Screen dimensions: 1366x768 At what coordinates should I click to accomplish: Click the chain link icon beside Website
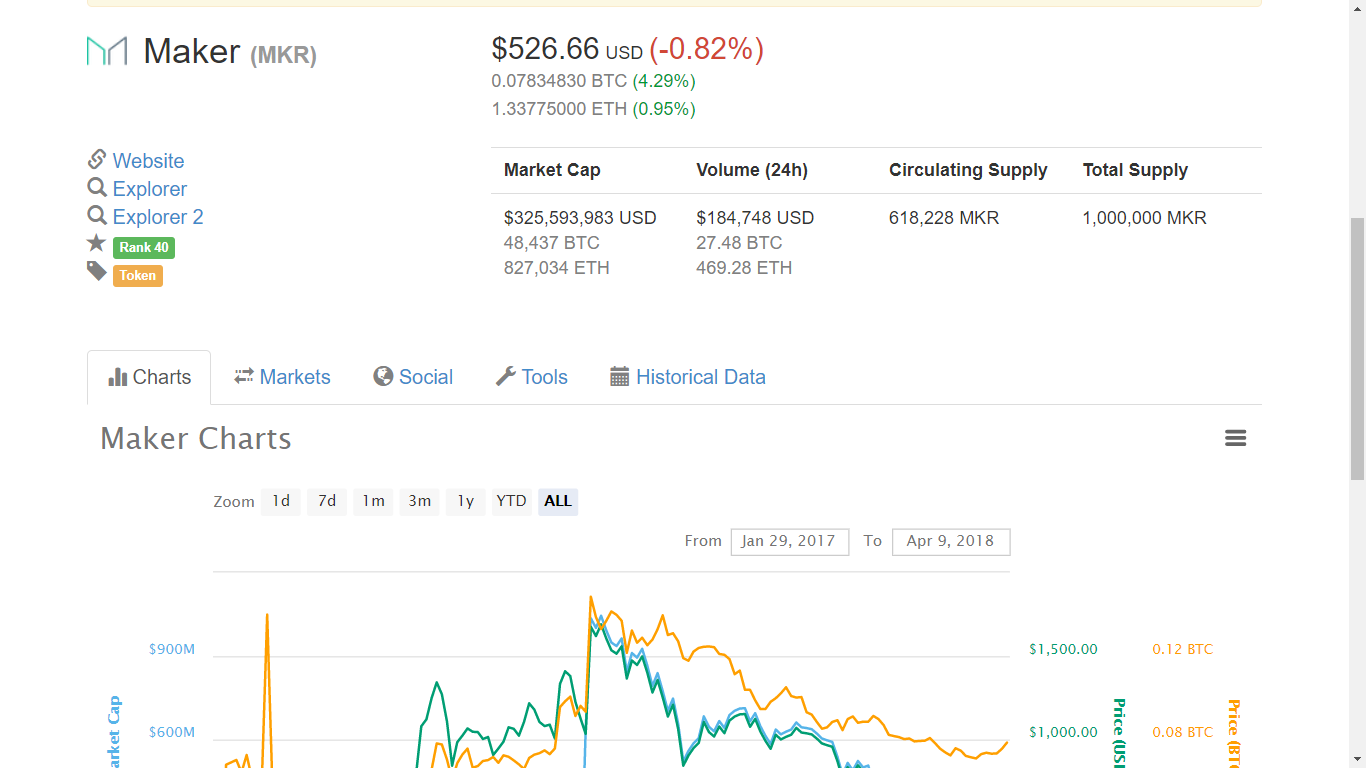coord(97,160)
